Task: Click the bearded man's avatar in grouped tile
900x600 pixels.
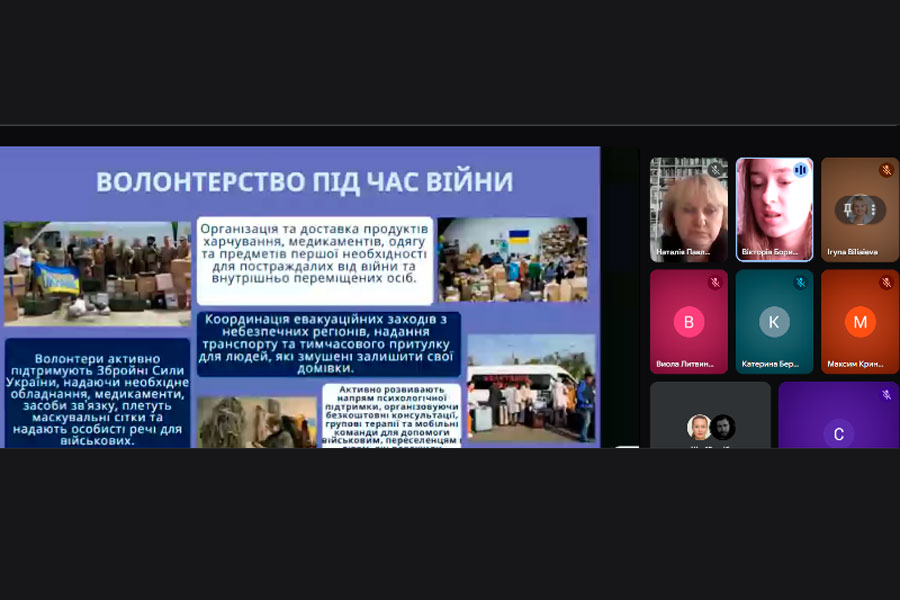Action: 723,427
